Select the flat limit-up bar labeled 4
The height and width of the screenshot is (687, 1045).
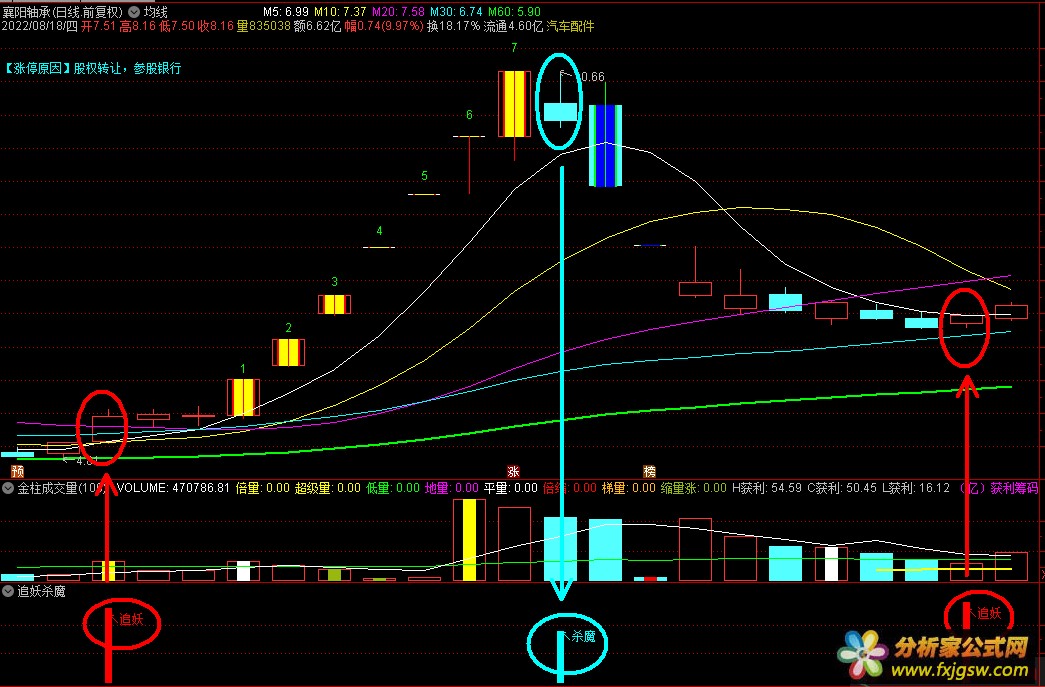point(379,247)
